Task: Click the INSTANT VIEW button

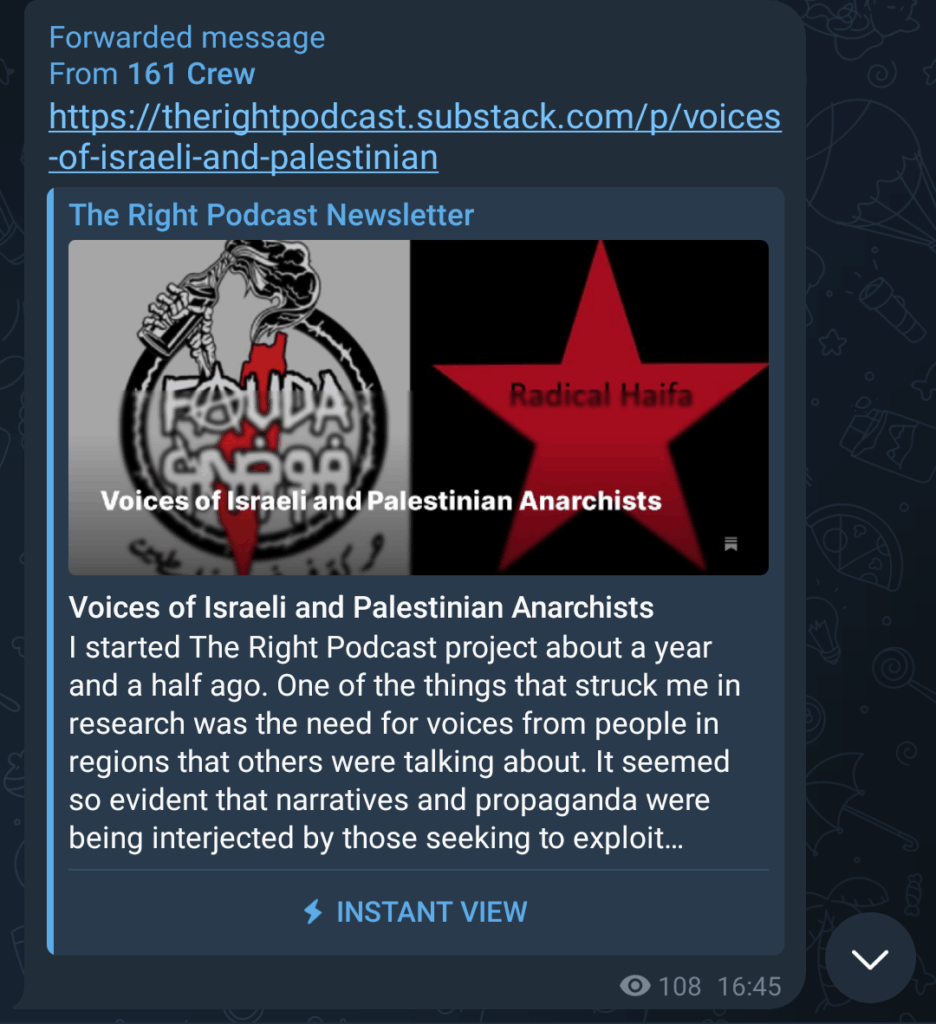Action: click(x=415, y=912)
